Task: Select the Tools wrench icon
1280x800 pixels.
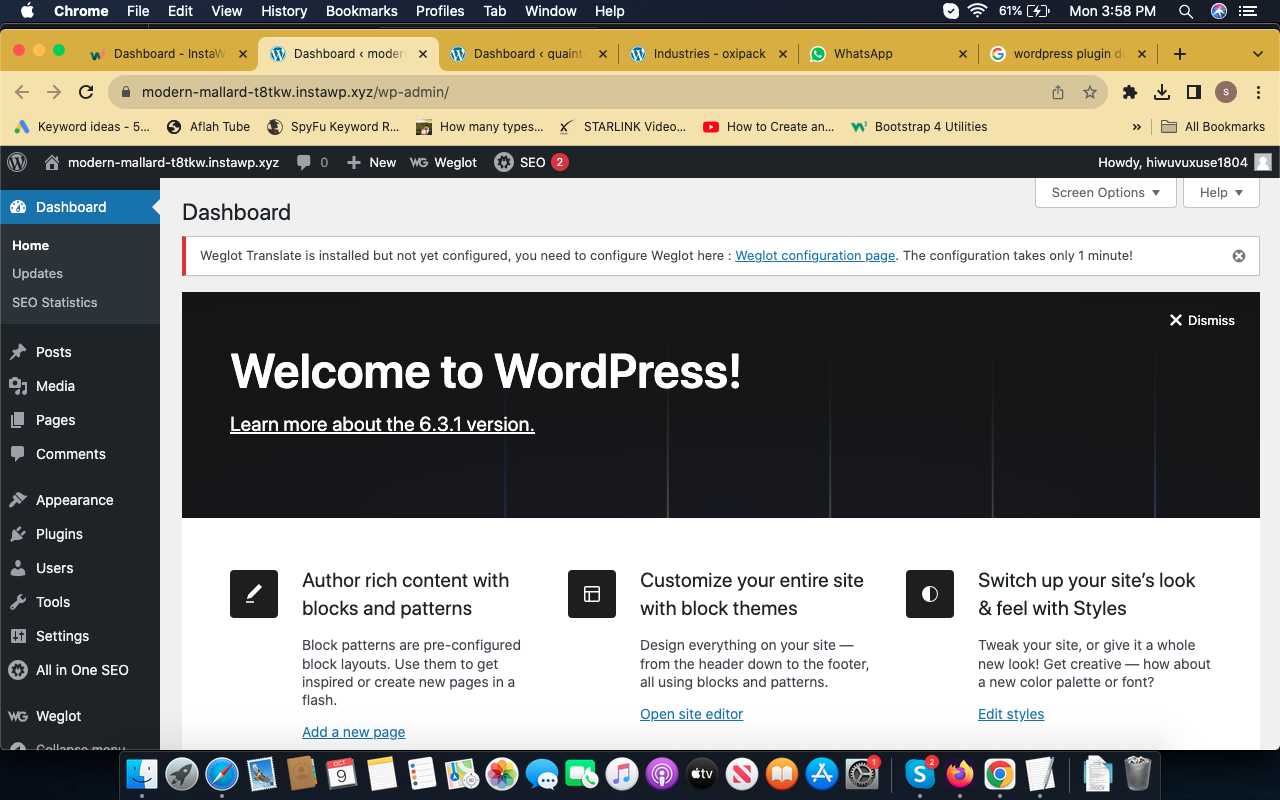Action: pos(19,602)
